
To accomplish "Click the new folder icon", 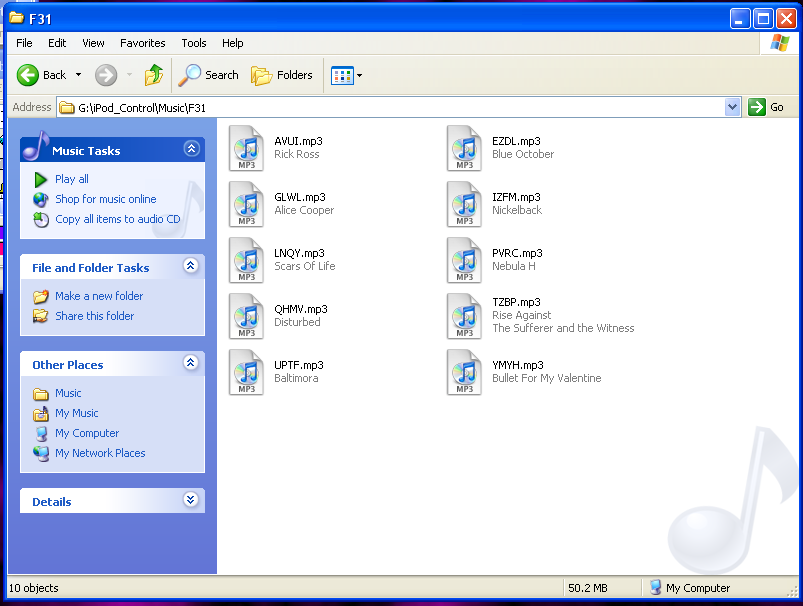I will [x=41, y=296].
